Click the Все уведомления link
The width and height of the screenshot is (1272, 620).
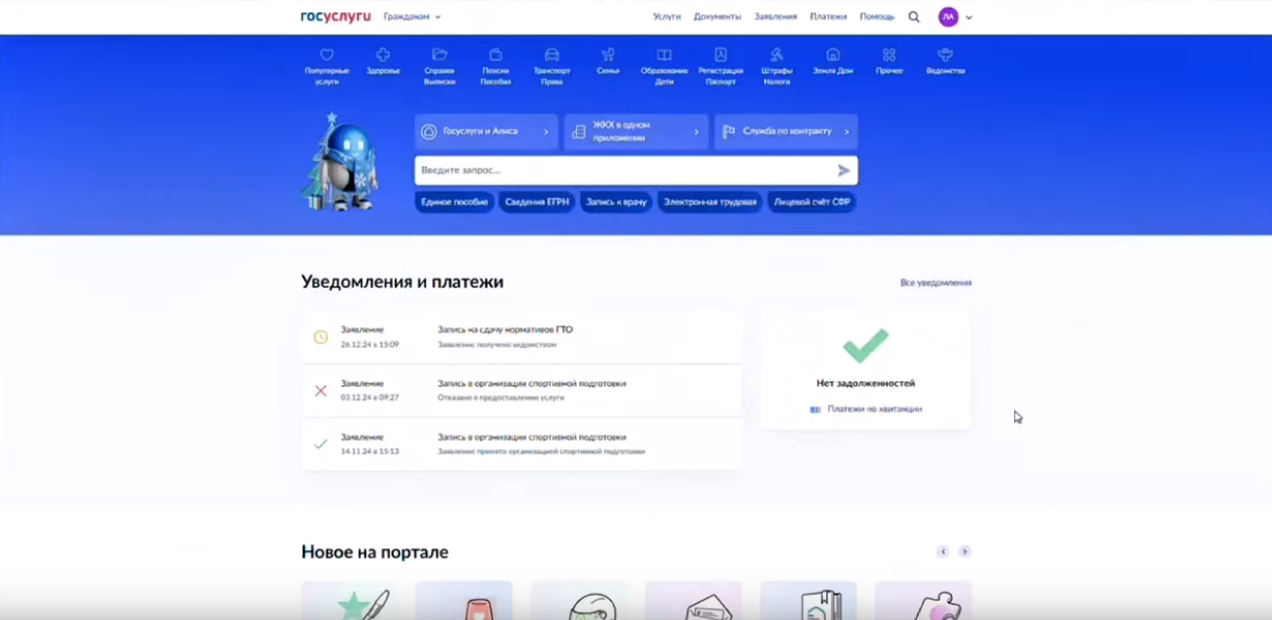(935, 283)
